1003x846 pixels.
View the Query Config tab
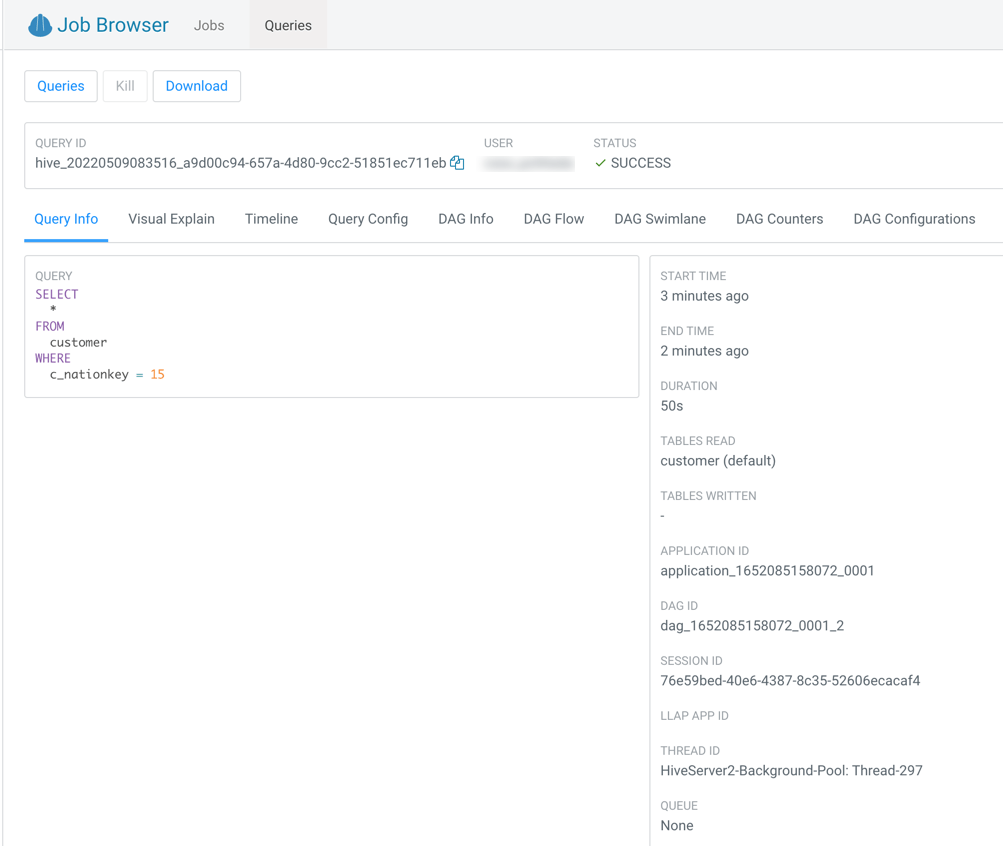point(367,218)
